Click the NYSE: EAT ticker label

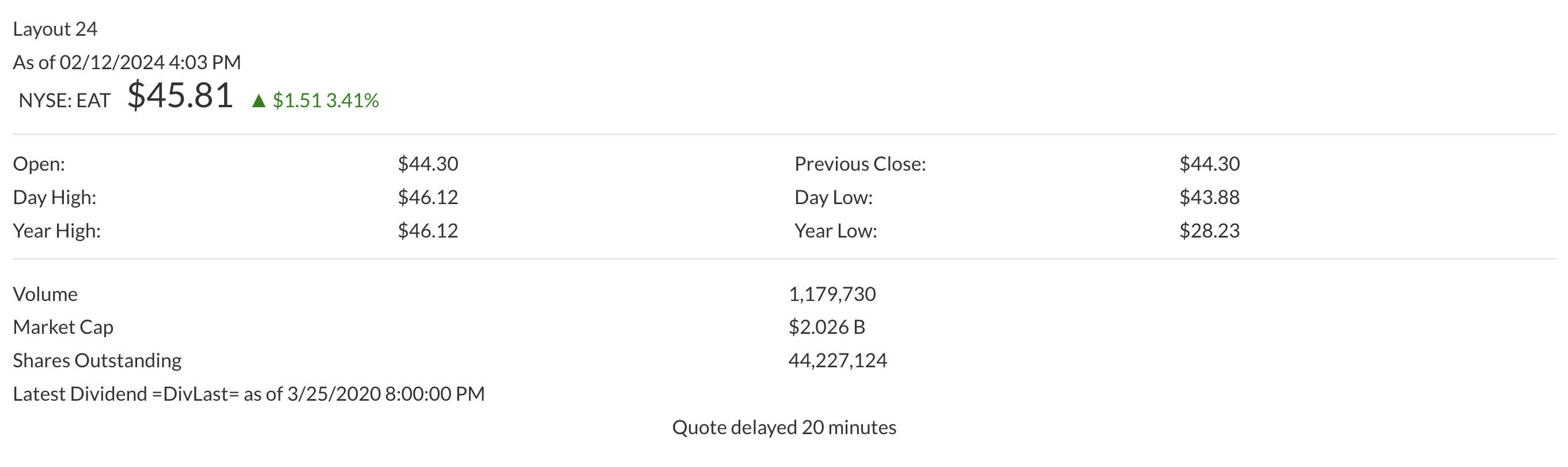(65, 100)
